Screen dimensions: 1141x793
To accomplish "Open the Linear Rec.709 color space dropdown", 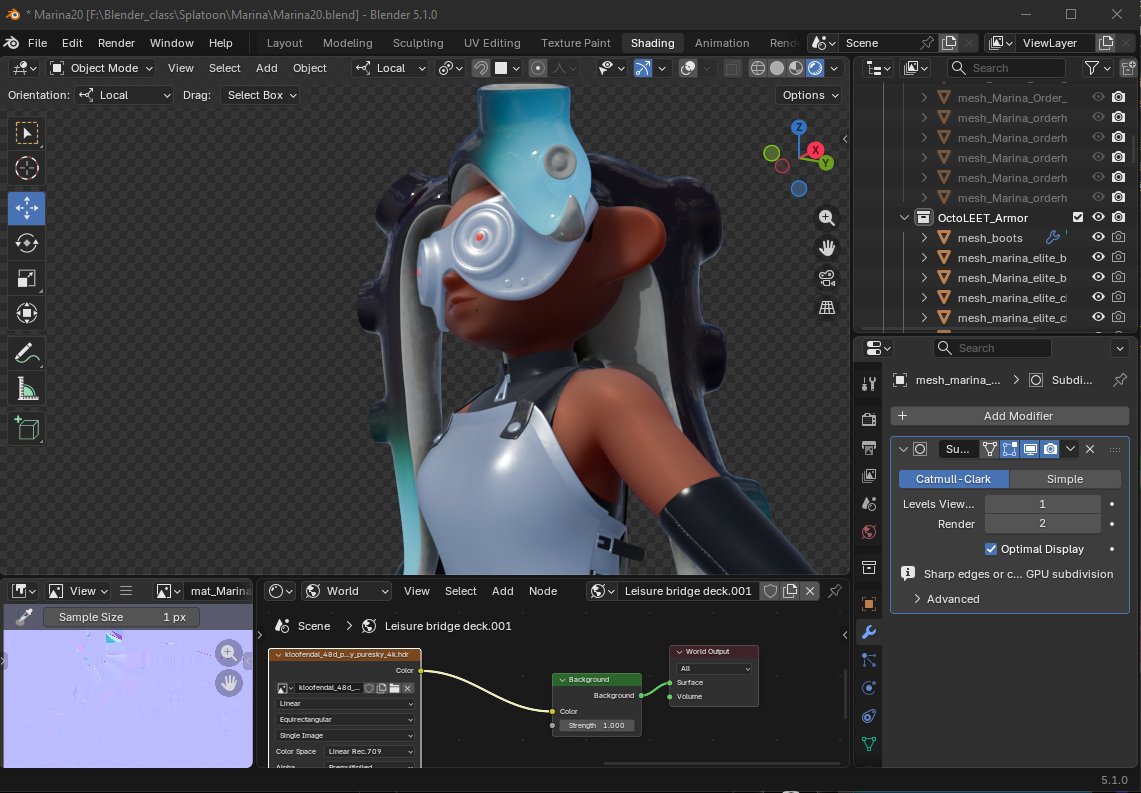I will tap(369, 752).
